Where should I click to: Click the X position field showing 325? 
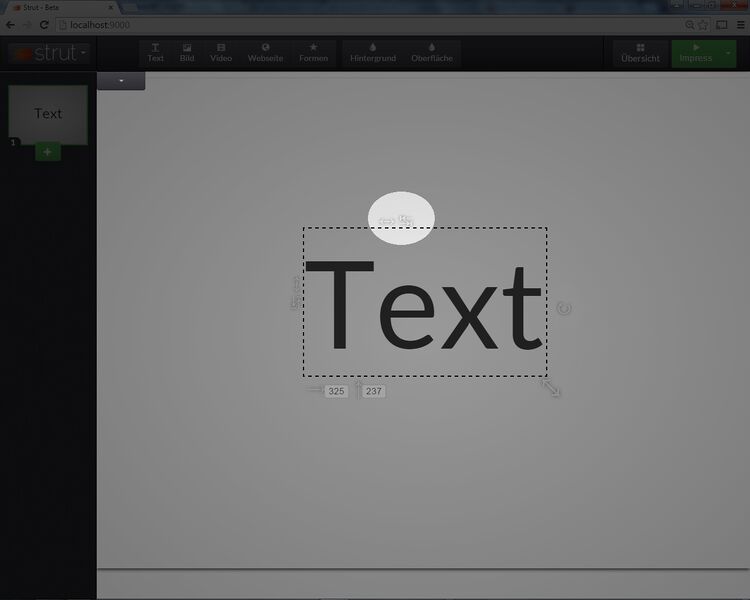336,391
